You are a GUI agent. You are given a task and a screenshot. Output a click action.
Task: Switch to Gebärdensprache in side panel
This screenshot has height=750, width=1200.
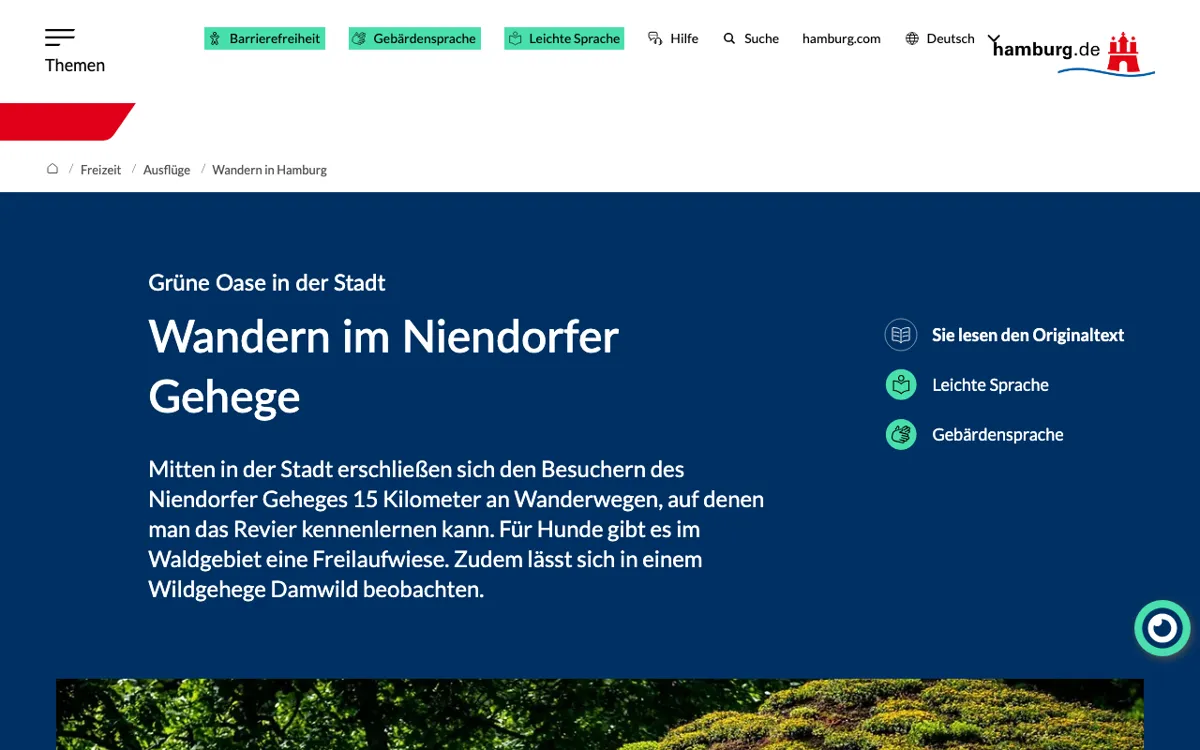tap(998, 435)
